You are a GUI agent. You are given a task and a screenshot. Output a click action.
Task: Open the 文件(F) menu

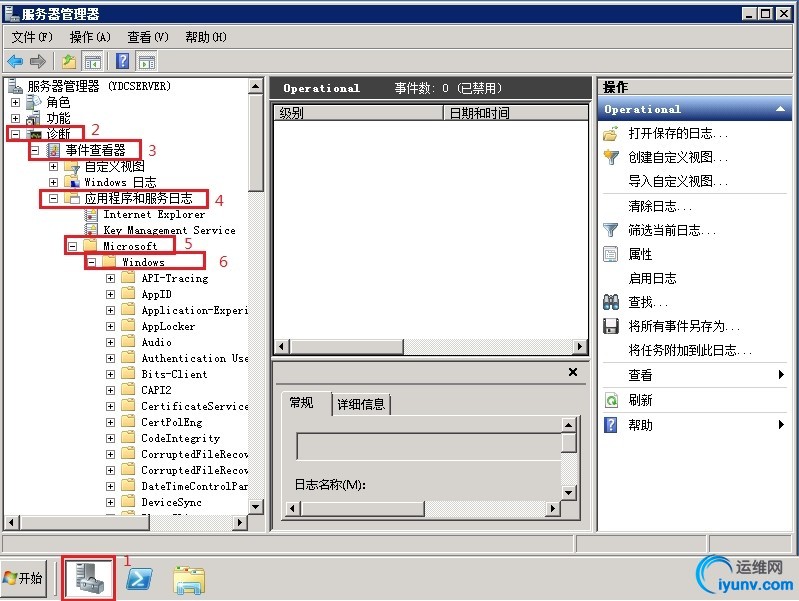pos(32,37)
